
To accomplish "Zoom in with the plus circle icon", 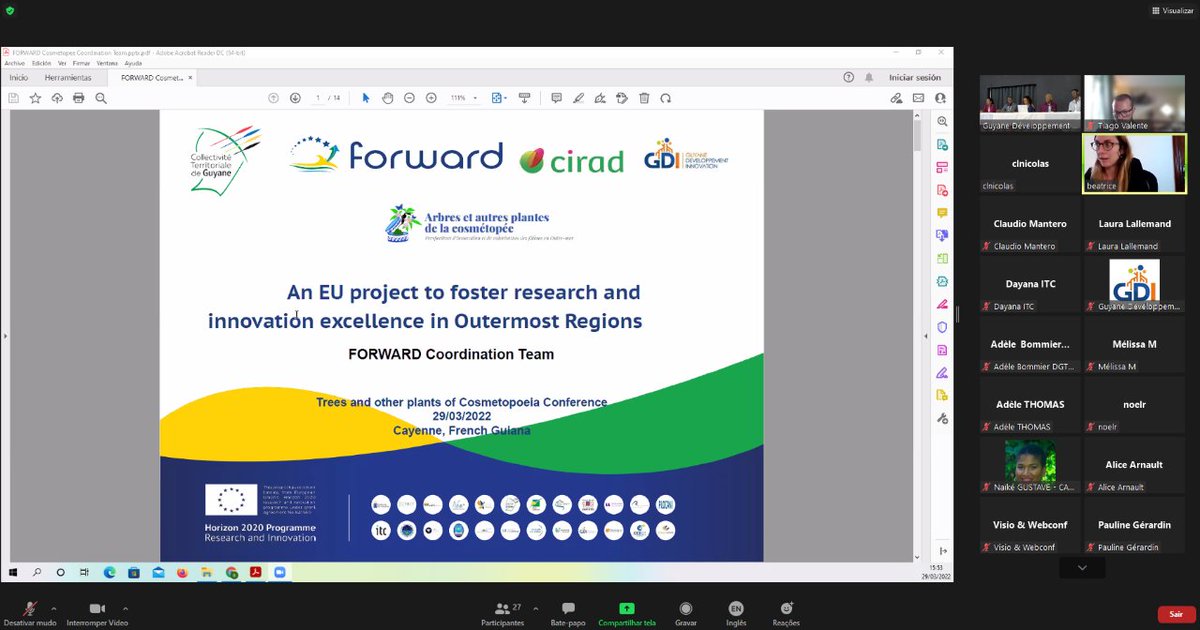I will pyautogui.click(x=431, y=98).
